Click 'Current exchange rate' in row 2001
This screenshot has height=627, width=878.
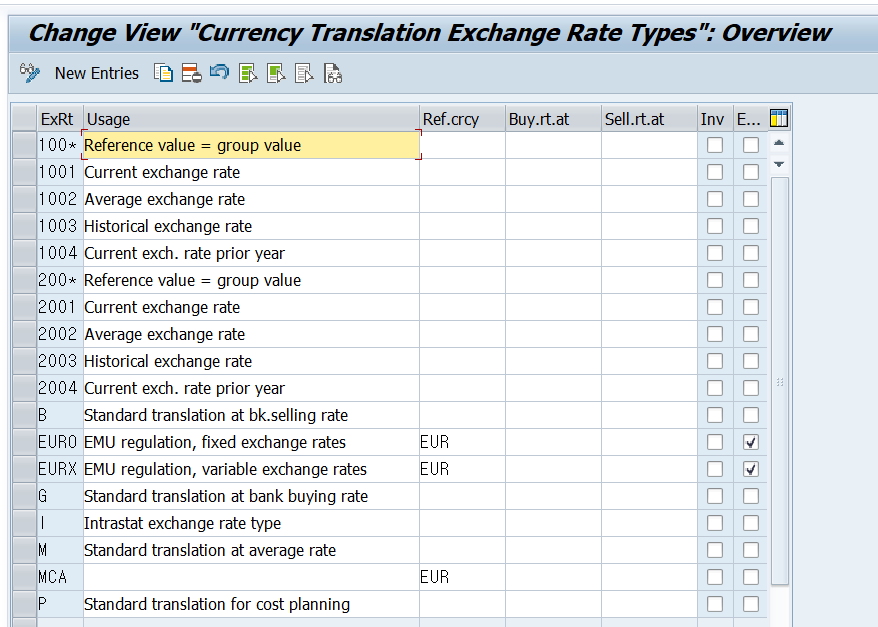pos(162,307)
